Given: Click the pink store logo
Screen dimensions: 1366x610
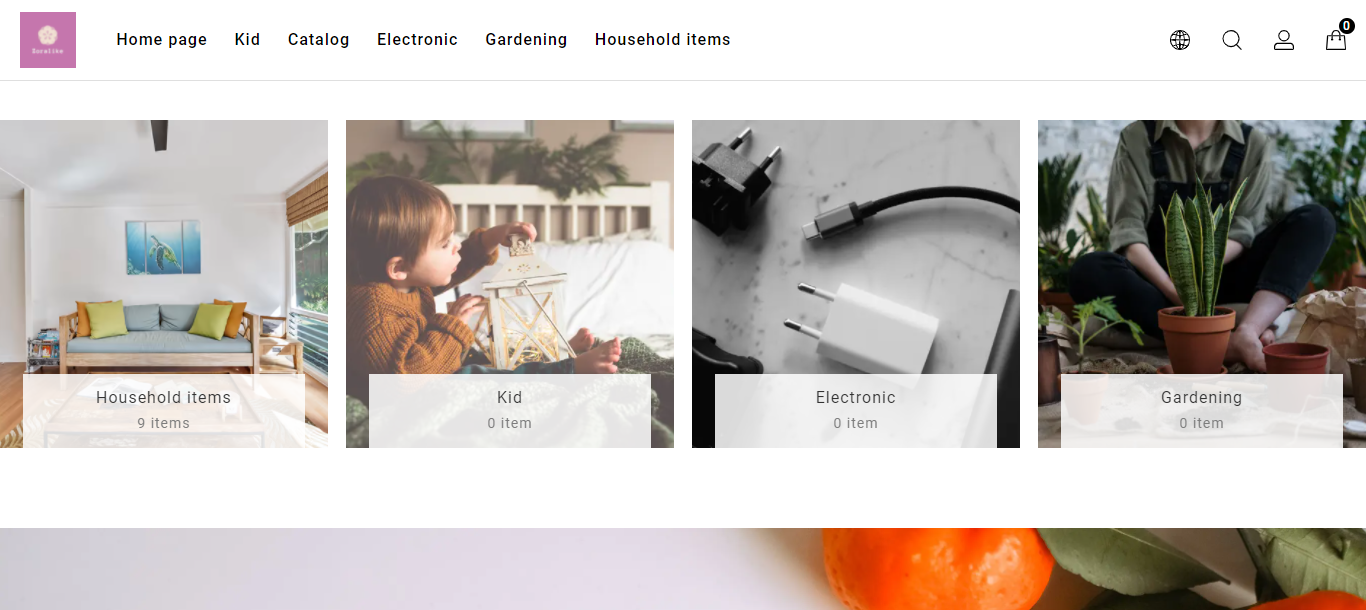Looking at the screenshot, I should (x=48, y=40).
